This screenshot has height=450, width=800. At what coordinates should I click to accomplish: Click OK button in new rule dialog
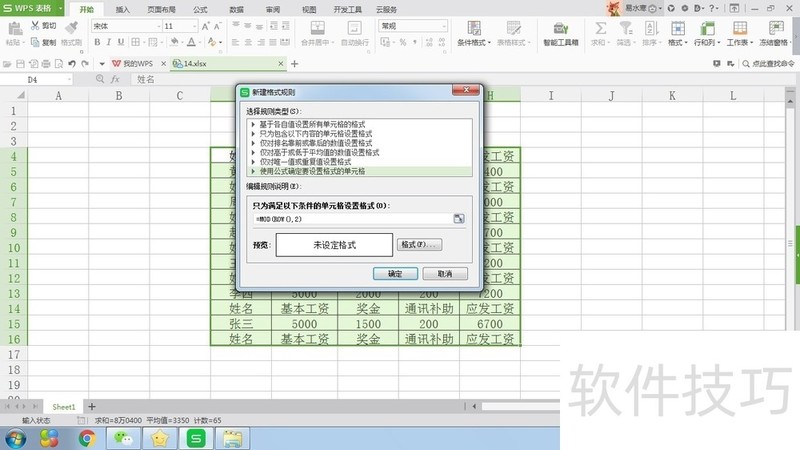(395, 274)
